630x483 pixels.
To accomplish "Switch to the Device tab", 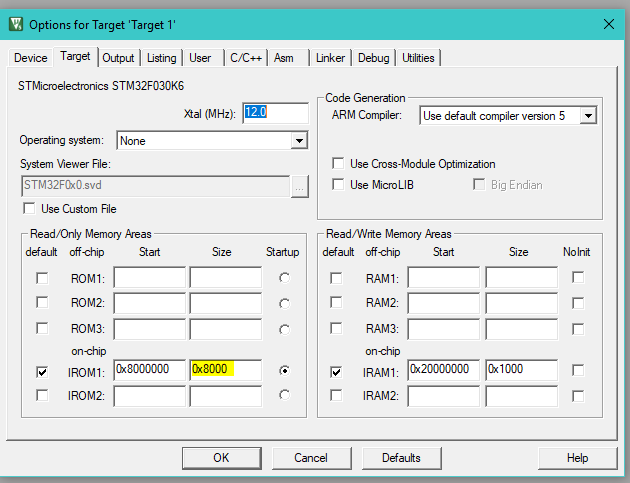I will click(x=31, y=58).
